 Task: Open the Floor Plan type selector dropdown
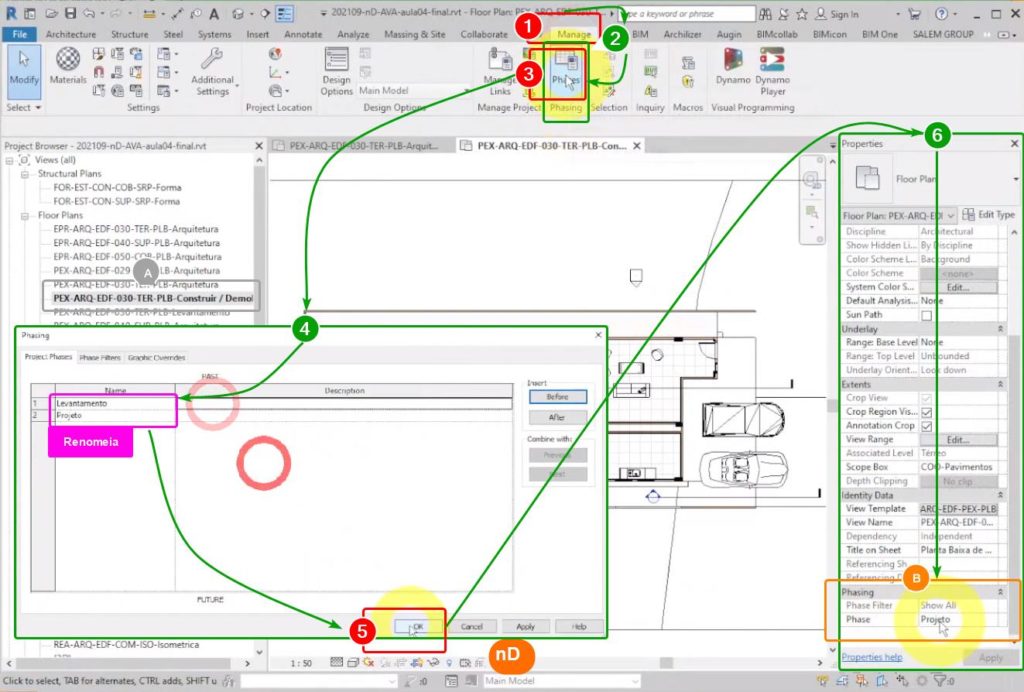coord(950,215)
